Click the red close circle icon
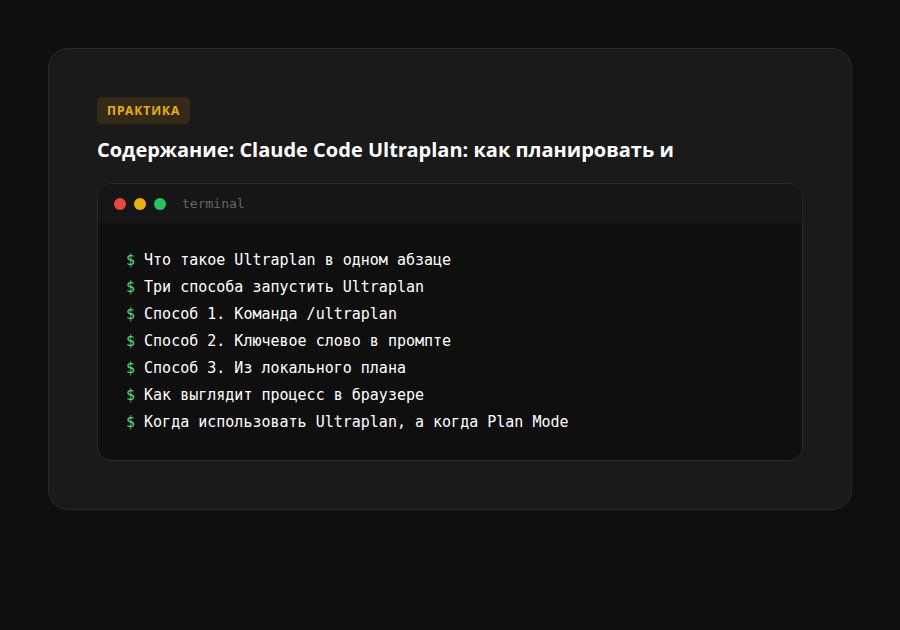This screenshot has height=630, width=900. coord(120,203)
